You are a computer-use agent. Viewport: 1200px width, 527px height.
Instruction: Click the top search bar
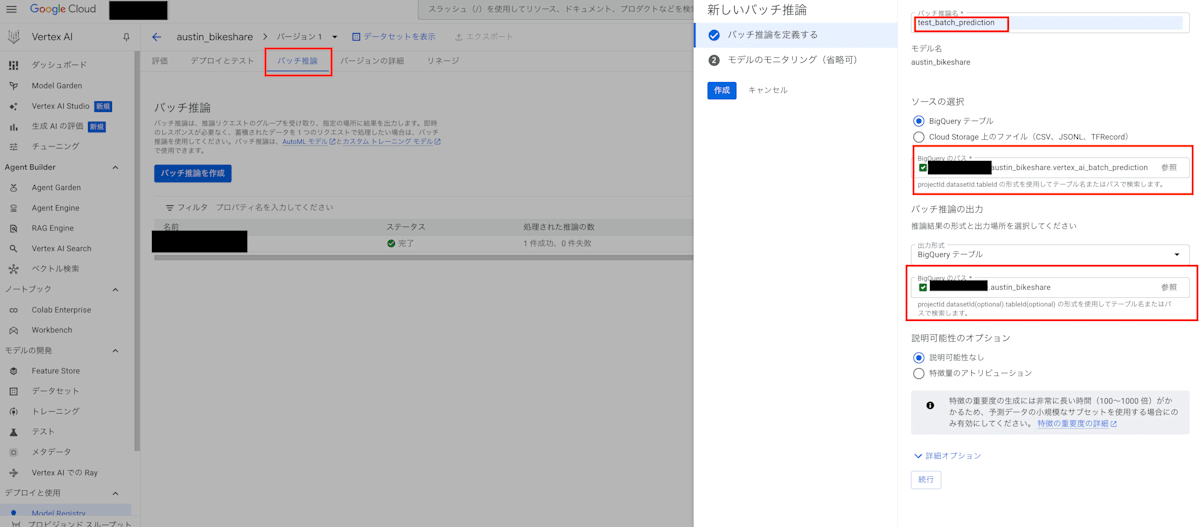click(x=555, y=9)
